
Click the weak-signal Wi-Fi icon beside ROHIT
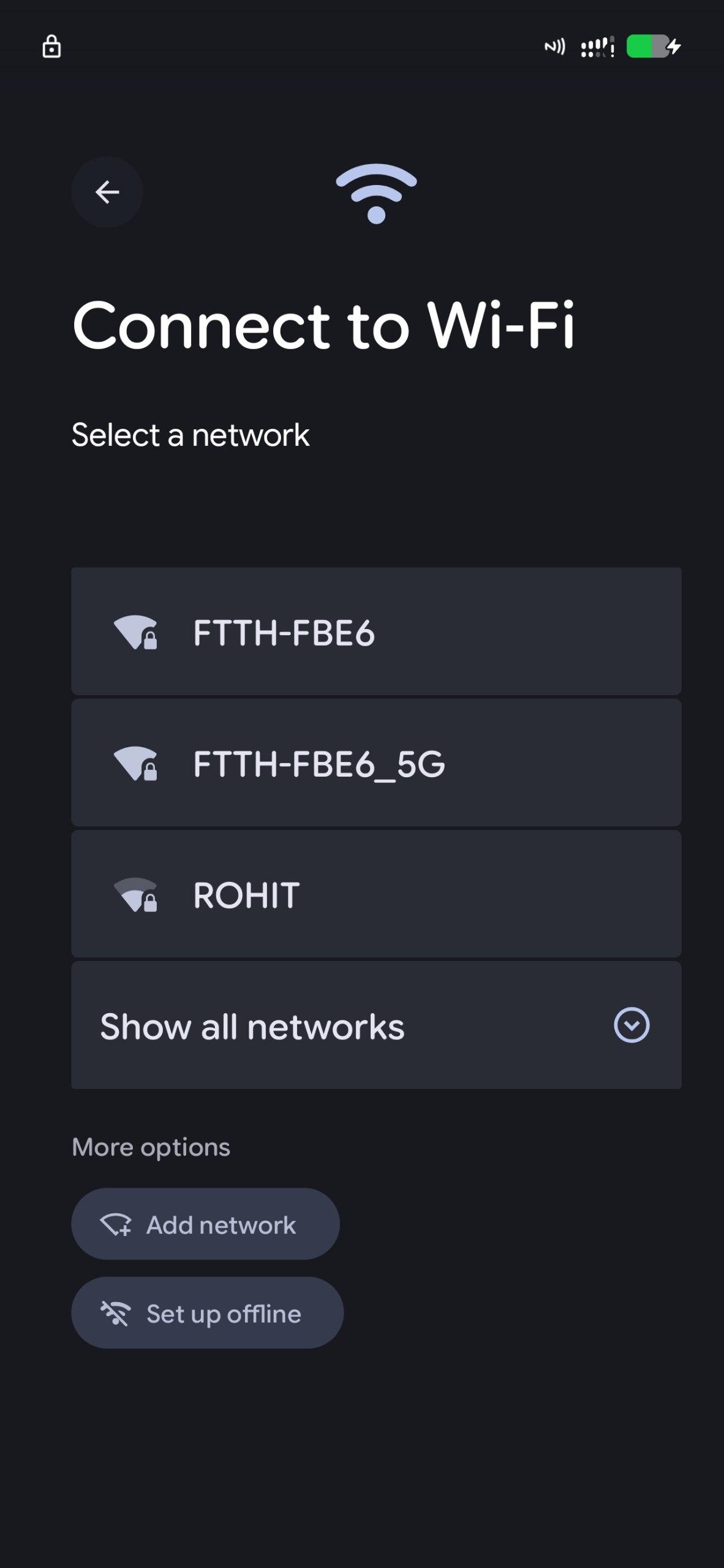(135, 895)
